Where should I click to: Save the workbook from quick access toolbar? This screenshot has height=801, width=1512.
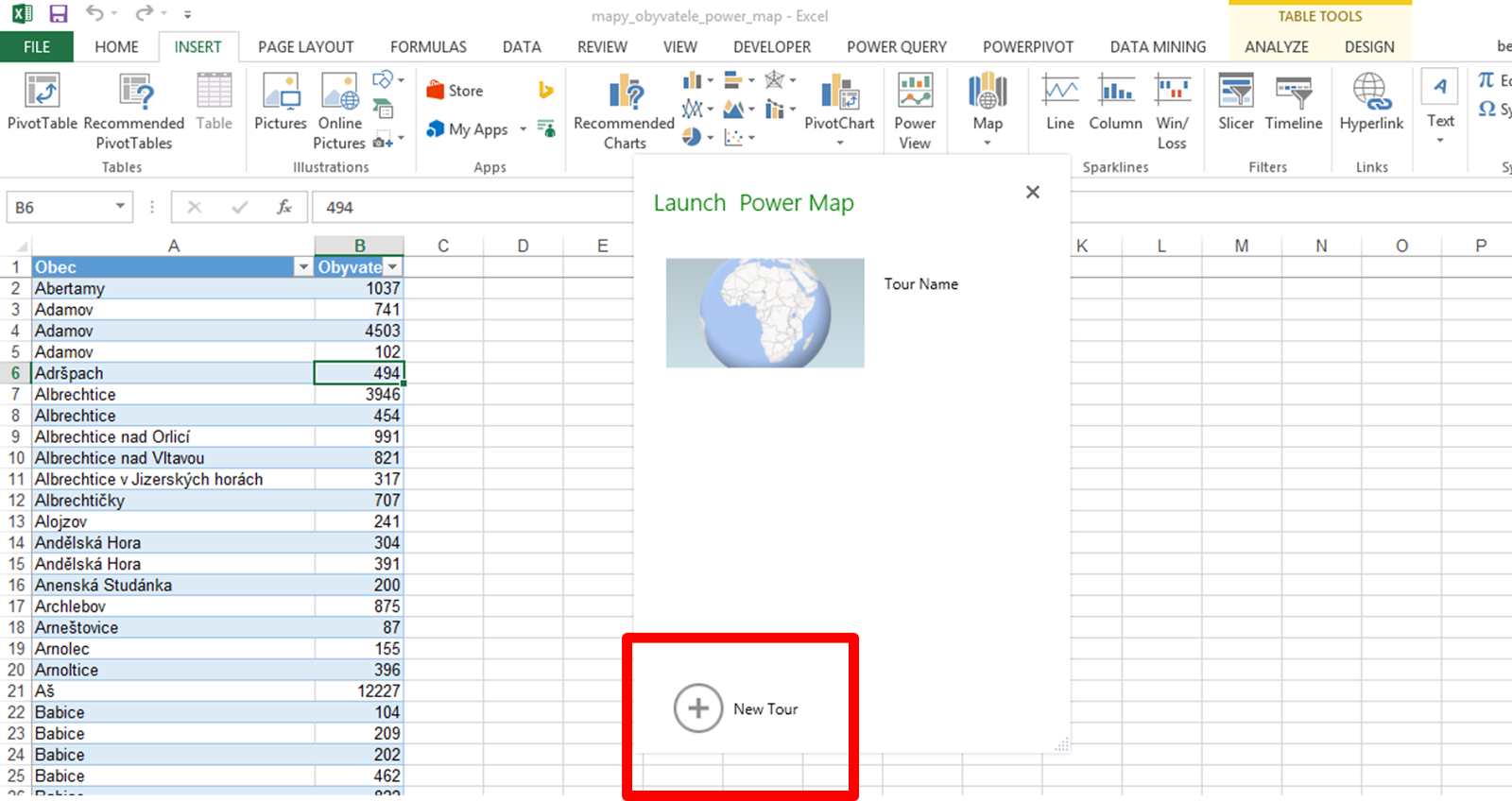(x=59, y=14)
